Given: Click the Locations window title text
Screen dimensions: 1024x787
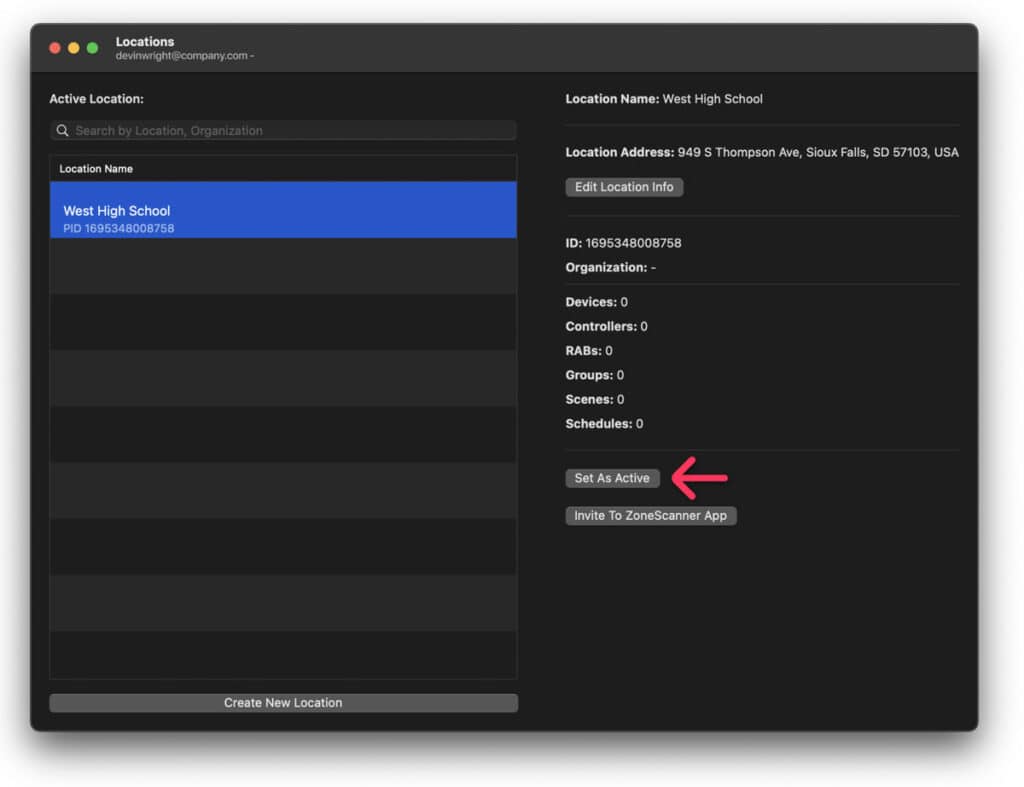Looking at the screenshot, I should click(145, 42).
